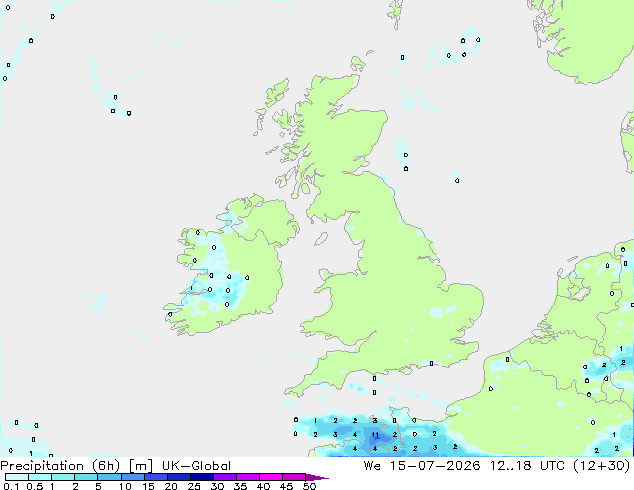Click the '15' legend scale label
This screenshot has height=490, width=634.
[x=148, y=486]
